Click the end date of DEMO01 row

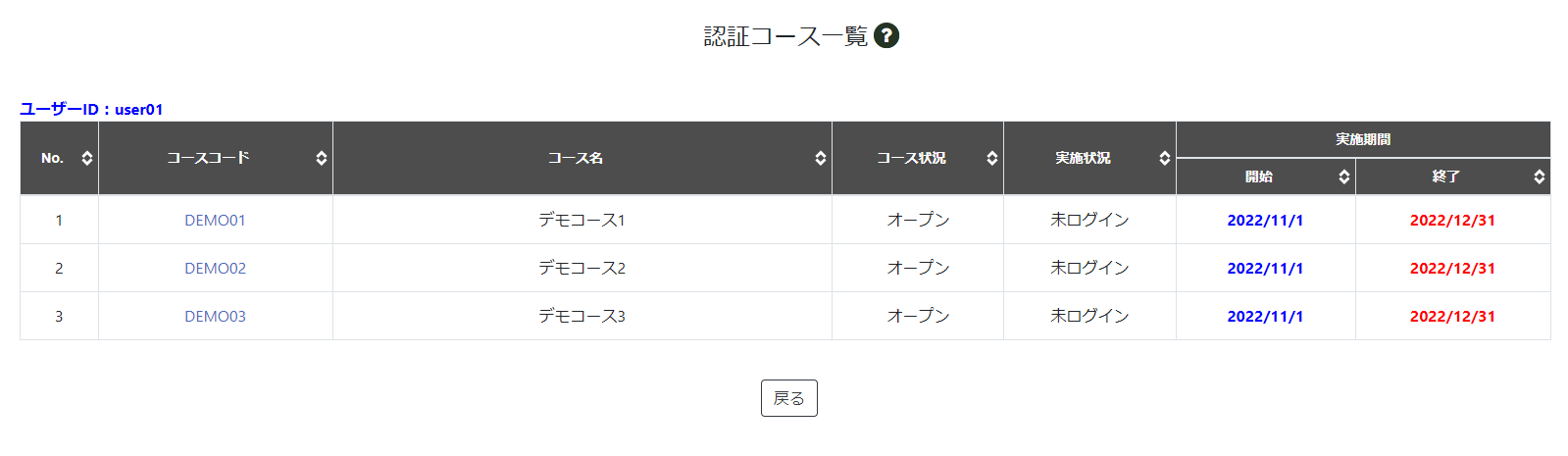(1453, 220)
